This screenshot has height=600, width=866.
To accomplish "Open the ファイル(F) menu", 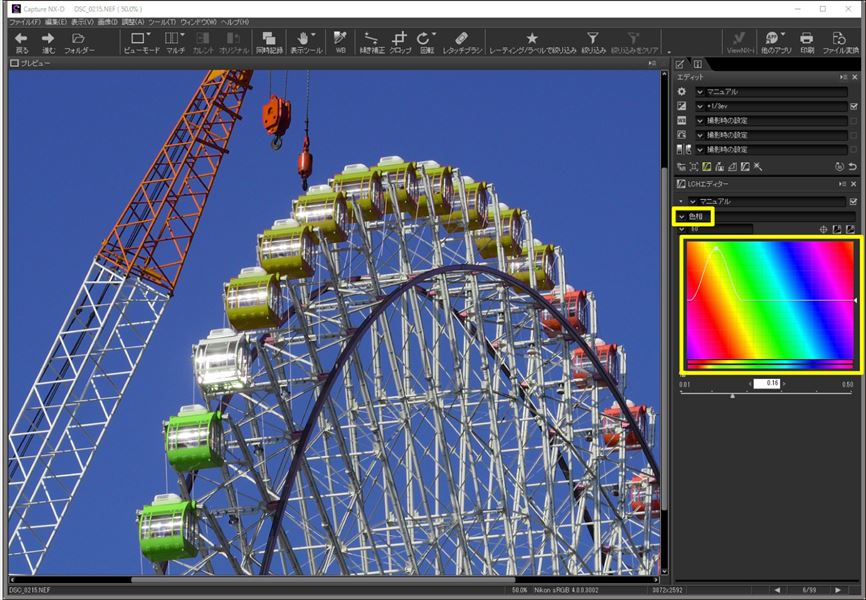I will coord(25,22).
